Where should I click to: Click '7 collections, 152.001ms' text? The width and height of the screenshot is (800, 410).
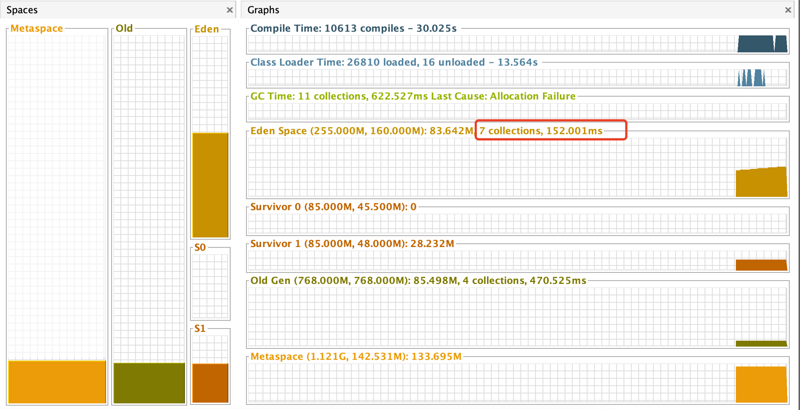(x=541, y=131)
